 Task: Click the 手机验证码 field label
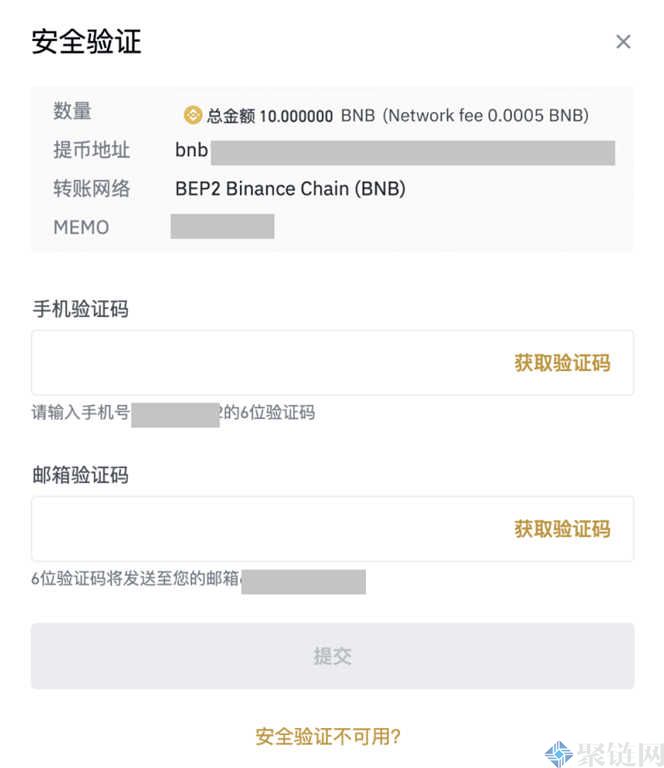click(80, 310)
